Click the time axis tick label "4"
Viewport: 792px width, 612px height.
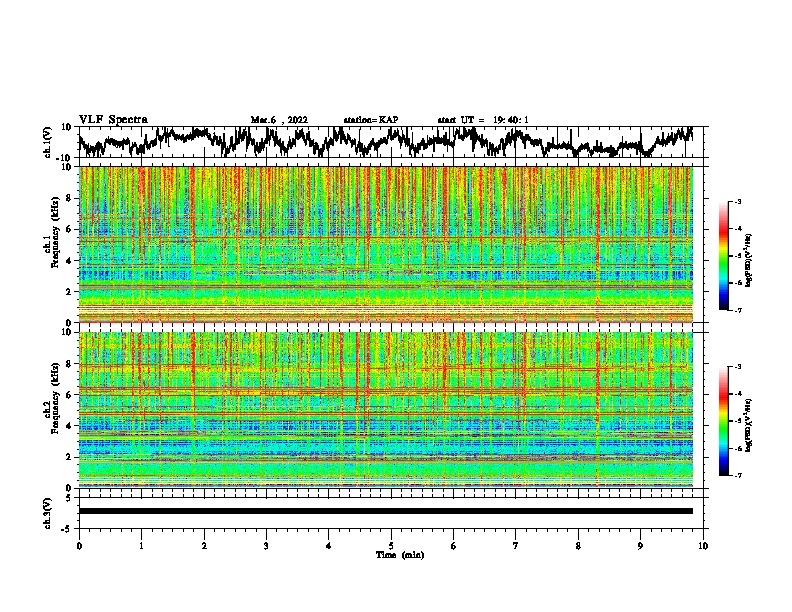[329, 546]
